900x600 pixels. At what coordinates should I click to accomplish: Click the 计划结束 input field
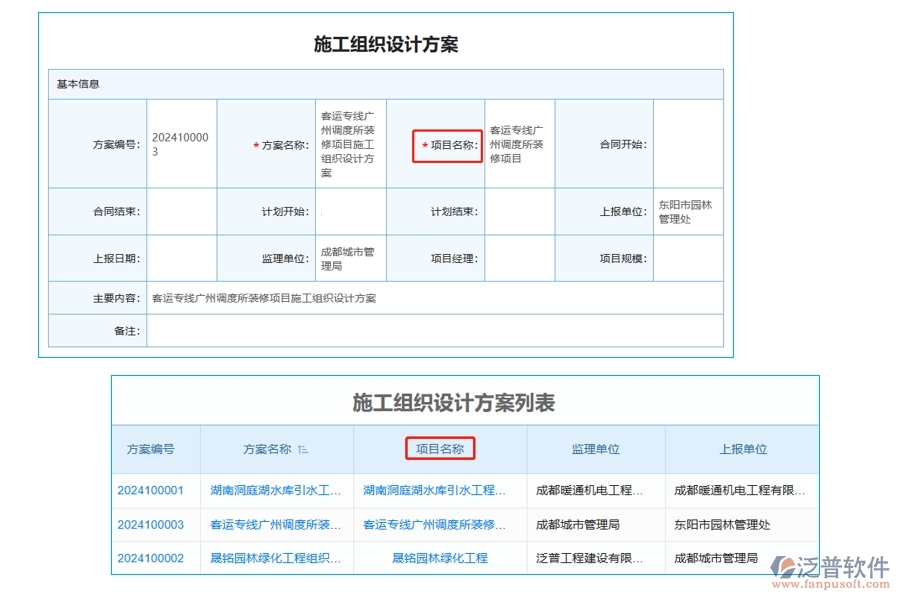click(x=520, y=210)
